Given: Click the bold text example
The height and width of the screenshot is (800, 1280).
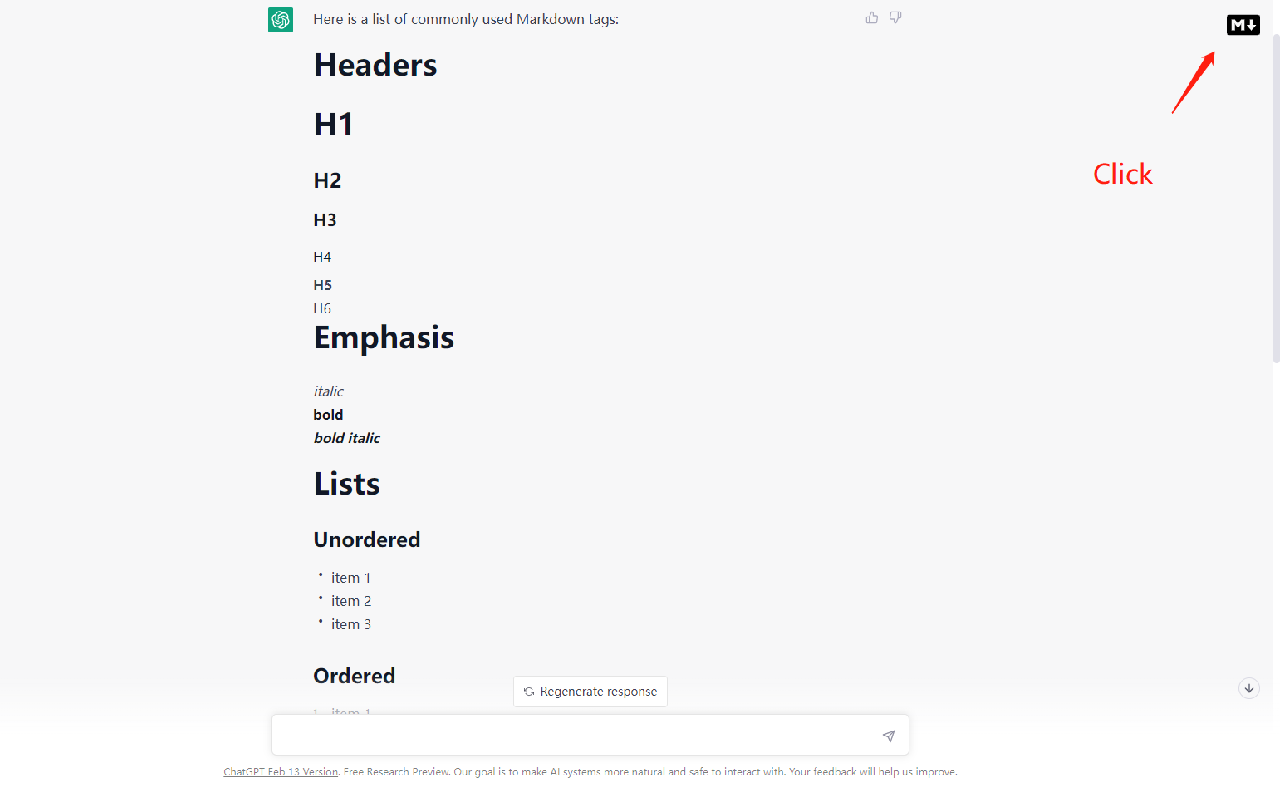Looking at the screenshot, I should coord(328,414).
